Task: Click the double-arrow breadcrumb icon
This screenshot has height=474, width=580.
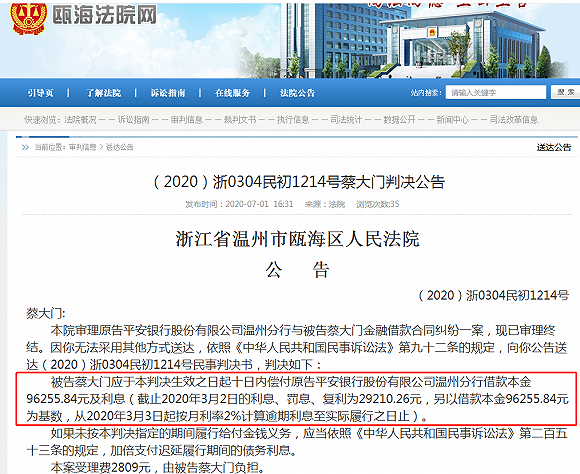Action: coord(25,148)
